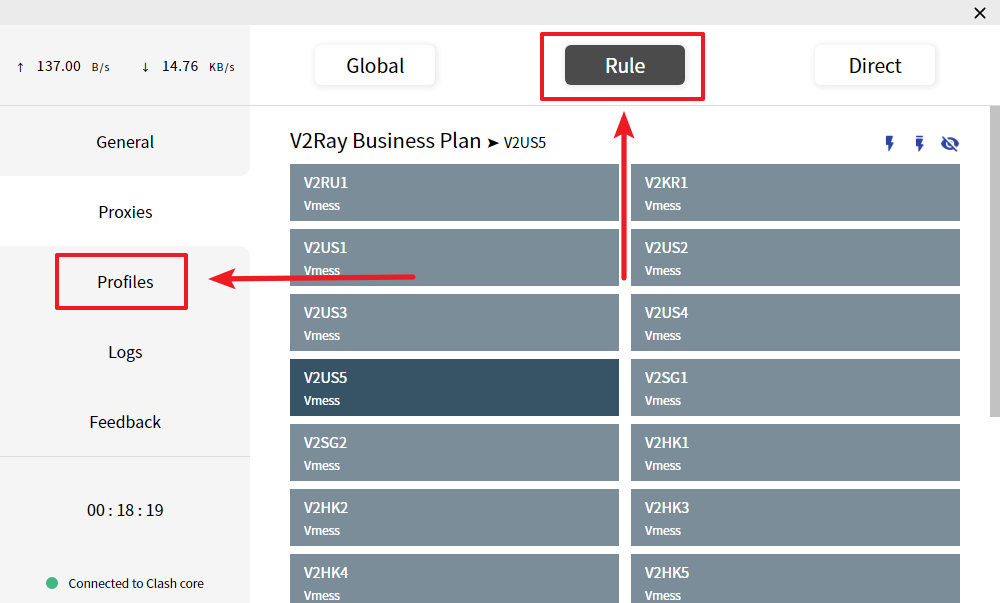The height and width of the screenshot is (603, 1000).
Task: Click the active V2US5 proxy node
Action: coord(454,388)
